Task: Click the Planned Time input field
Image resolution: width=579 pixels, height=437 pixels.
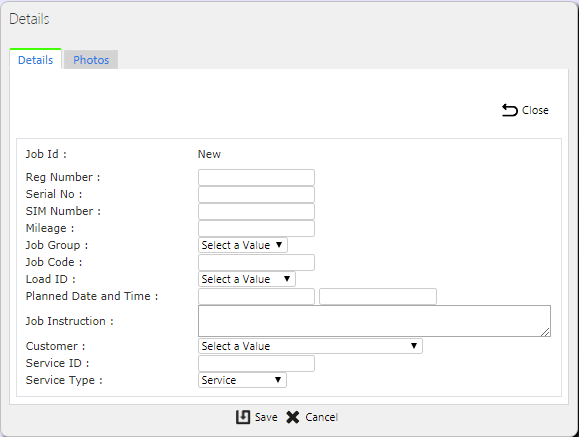Action: pyautogui.click(x=378, y=296)
